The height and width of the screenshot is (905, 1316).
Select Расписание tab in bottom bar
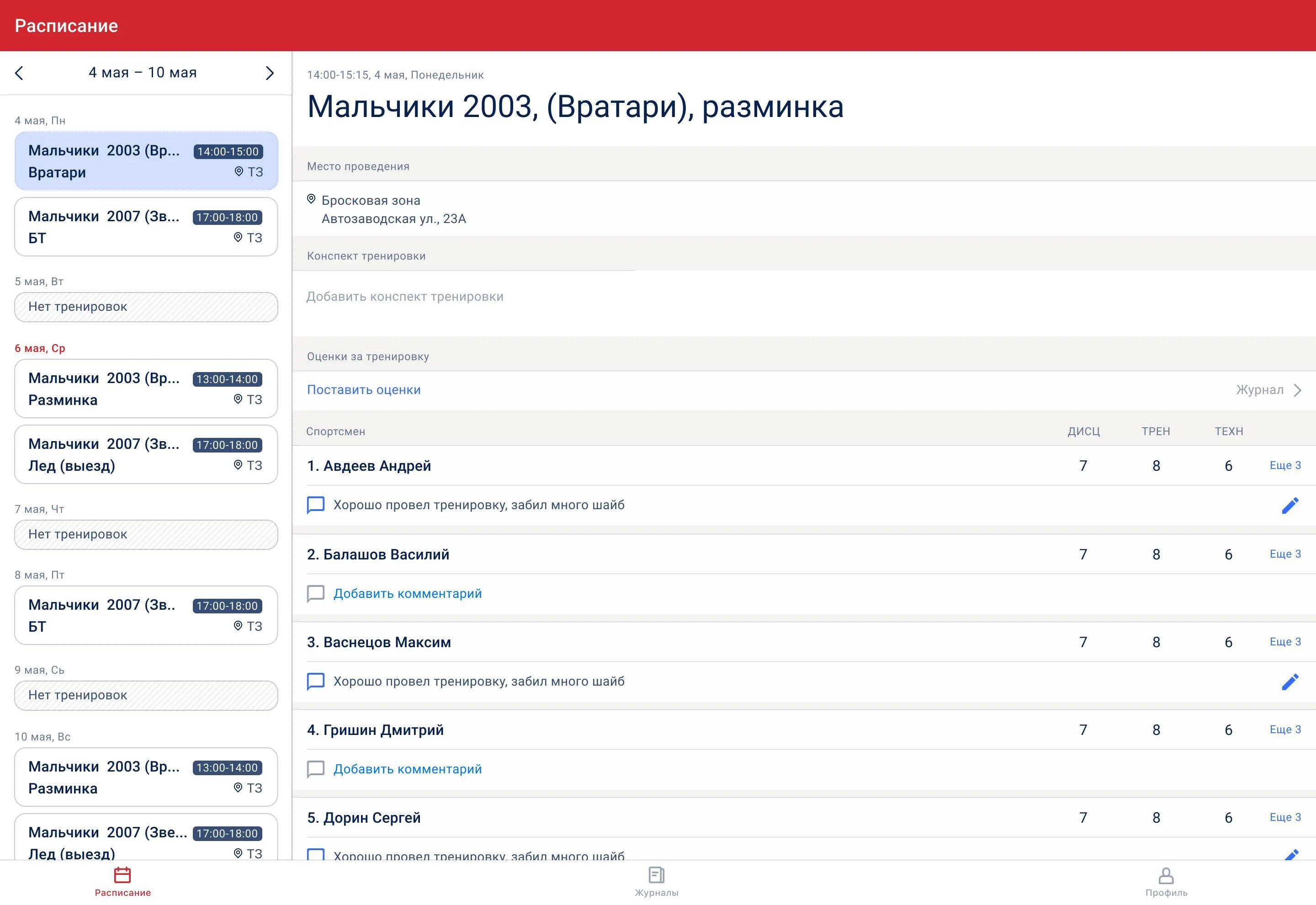(x=122, y=882)
